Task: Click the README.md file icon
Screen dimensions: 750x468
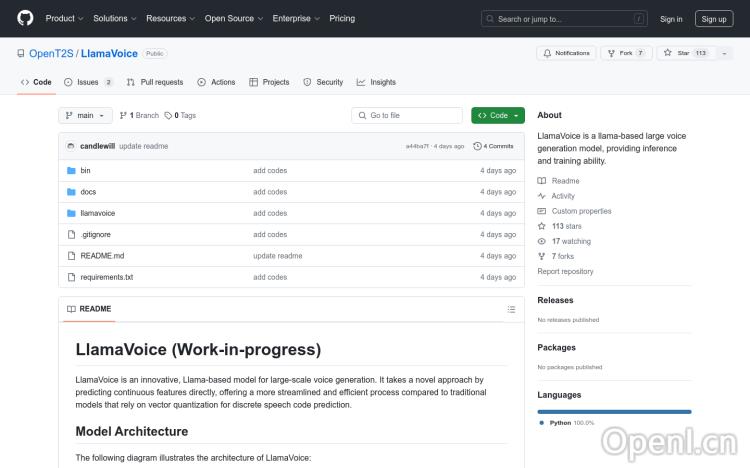Action: coord(71,256)
